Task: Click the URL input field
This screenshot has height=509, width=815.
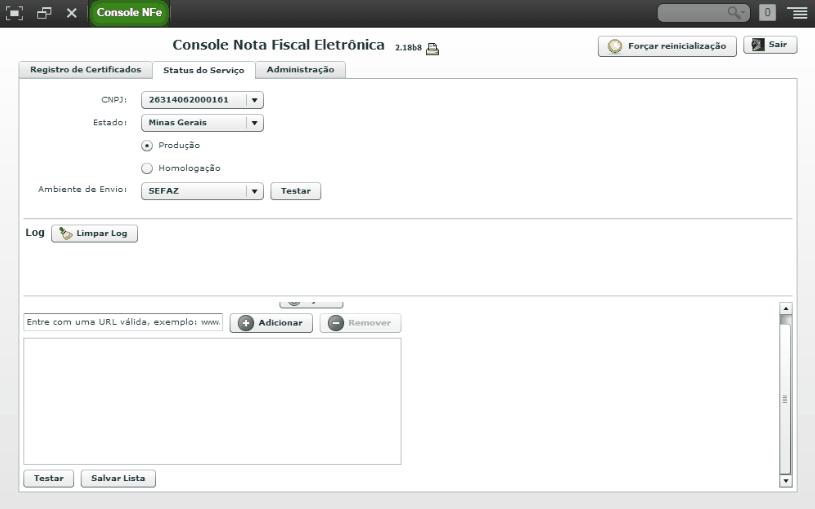Action: 123,322
